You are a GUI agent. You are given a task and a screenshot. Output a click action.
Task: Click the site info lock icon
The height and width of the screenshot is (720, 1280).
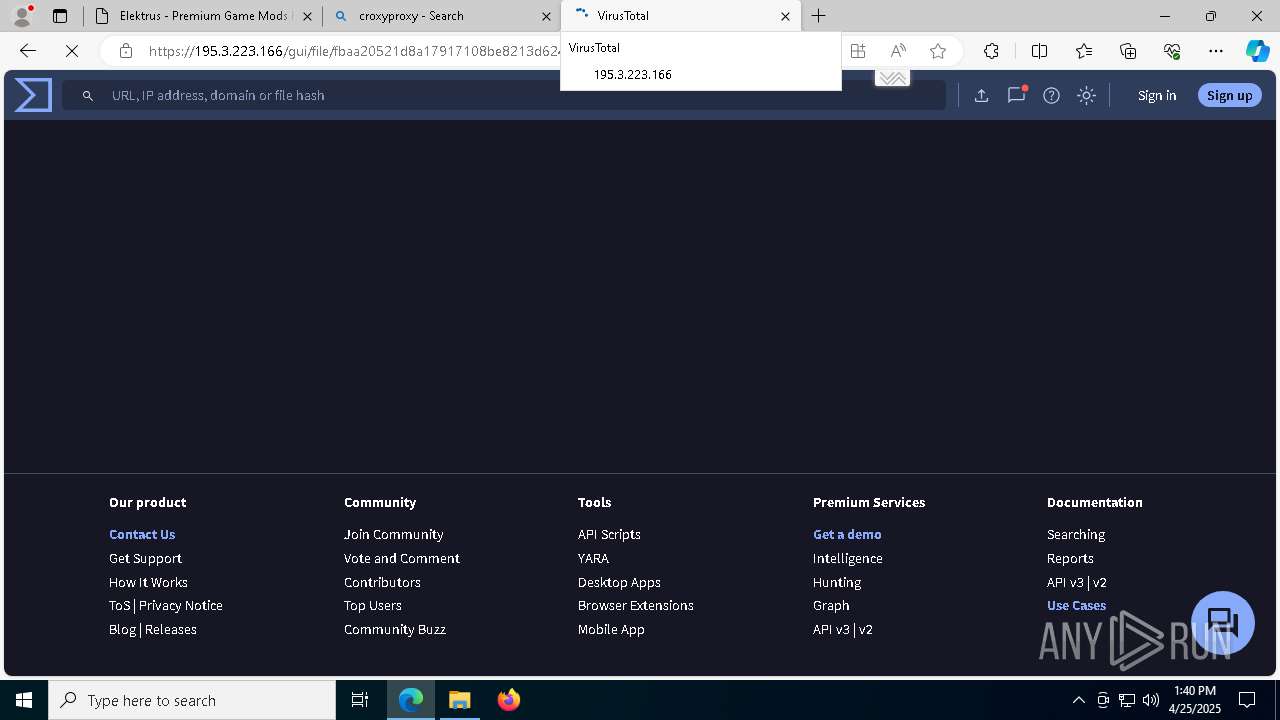(125, 51)
